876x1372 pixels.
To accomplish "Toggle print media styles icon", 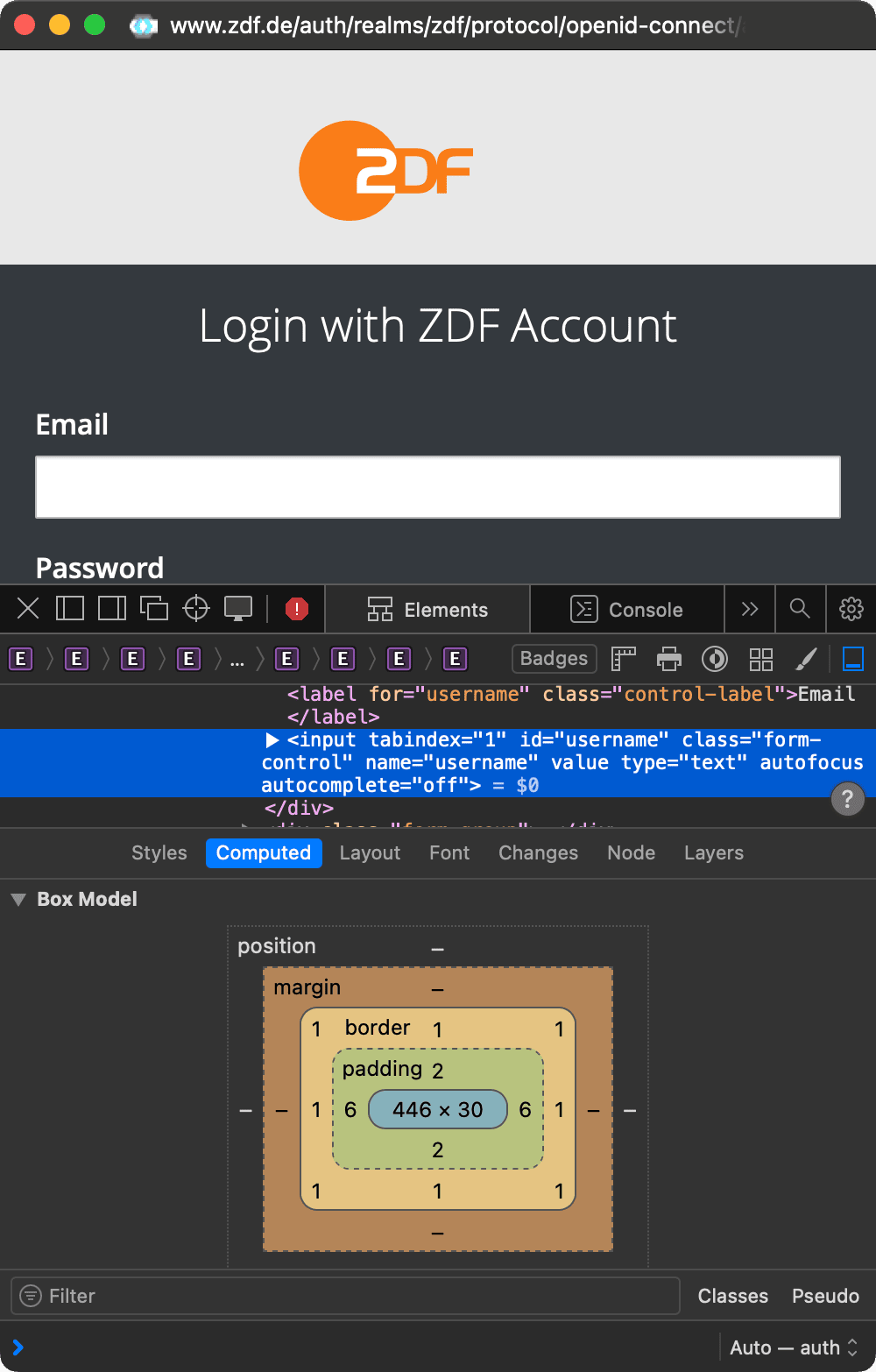I will click(669, 659).
